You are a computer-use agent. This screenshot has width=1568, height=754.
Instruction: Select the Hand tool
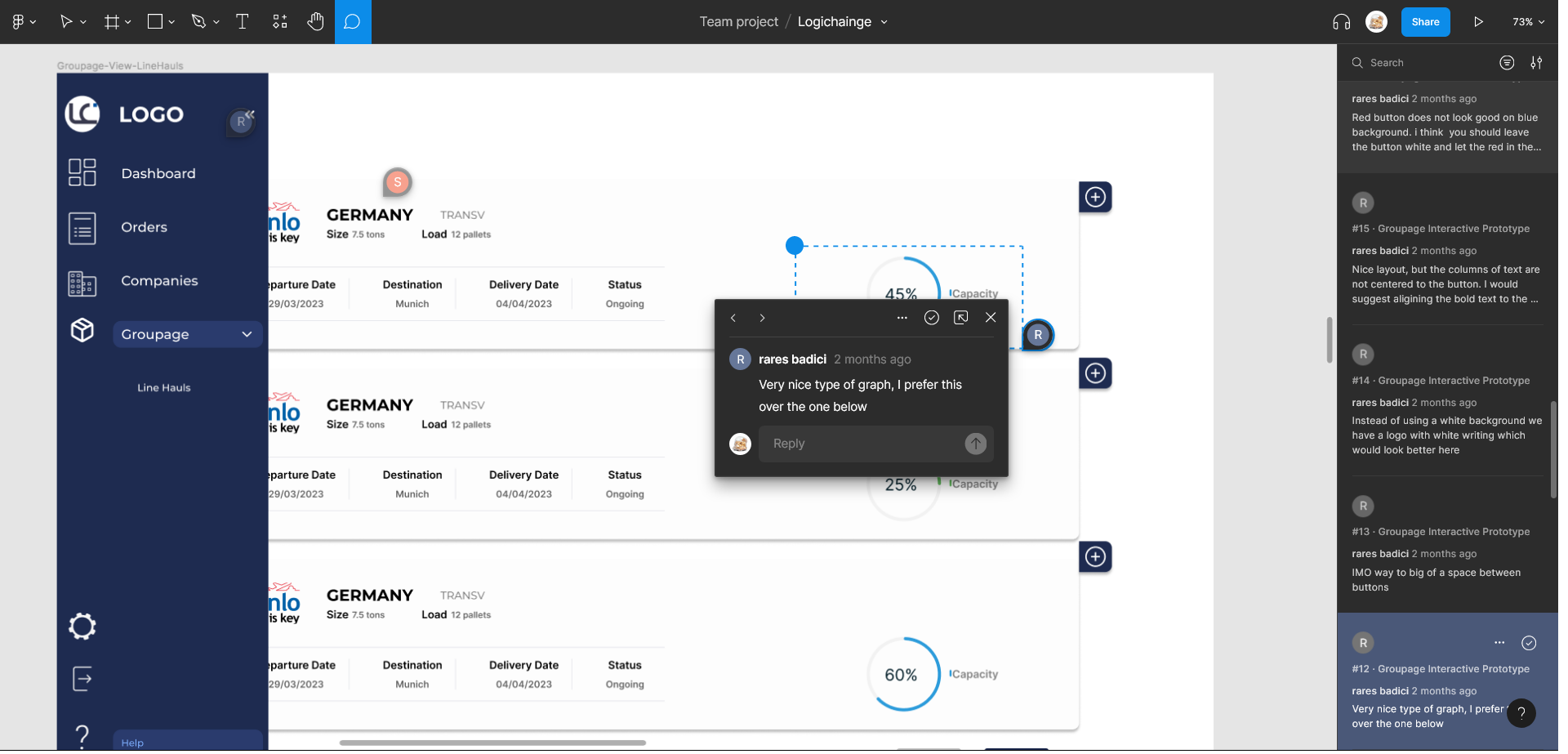tap(315, 21)
